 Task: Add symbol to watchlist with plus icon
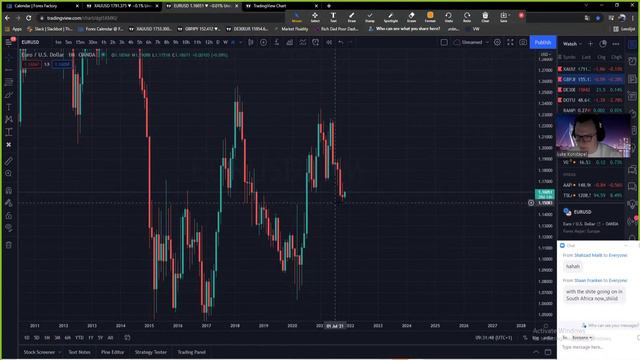tap(590, 44)
